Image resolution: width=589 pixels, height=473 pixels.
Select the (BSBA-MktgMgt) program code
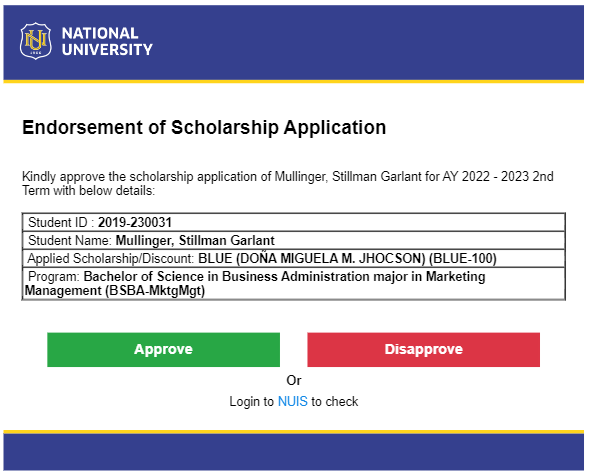point(155,291)
